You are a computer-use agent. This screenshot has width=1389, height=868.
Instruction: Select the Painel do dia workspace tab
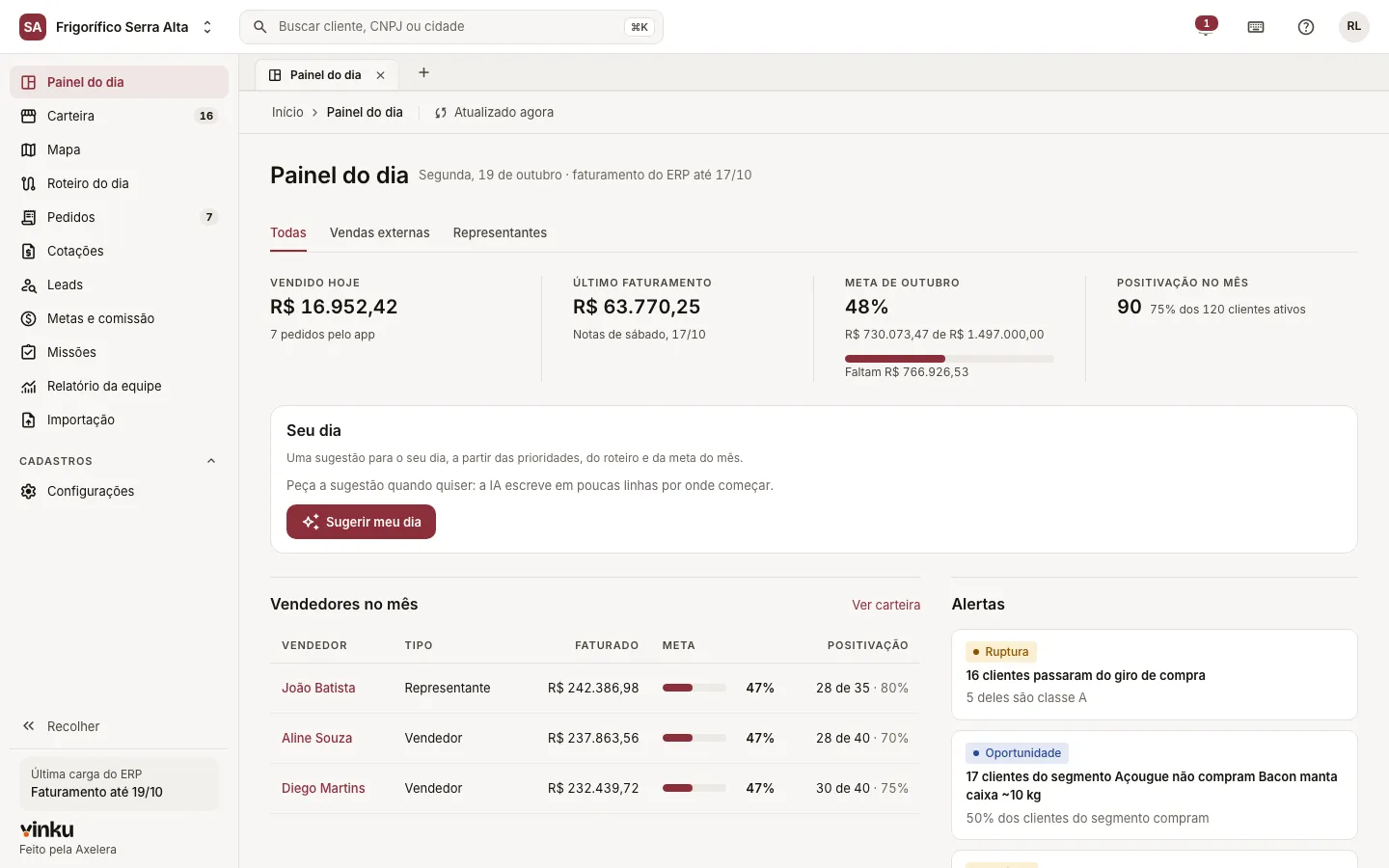(x=325, y=75)
